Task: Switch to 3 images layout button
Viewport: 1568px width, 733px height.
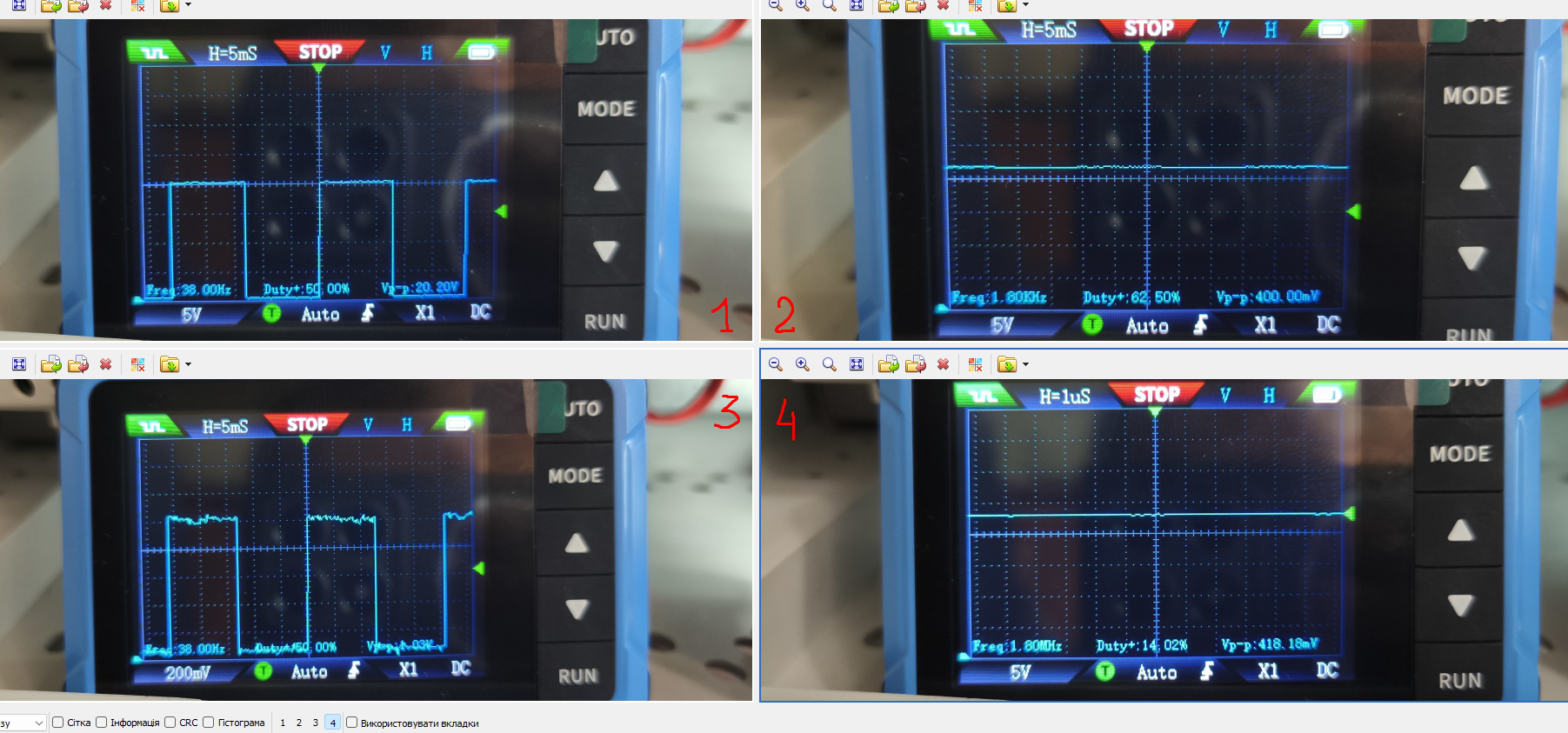Action: pos(316,723)
